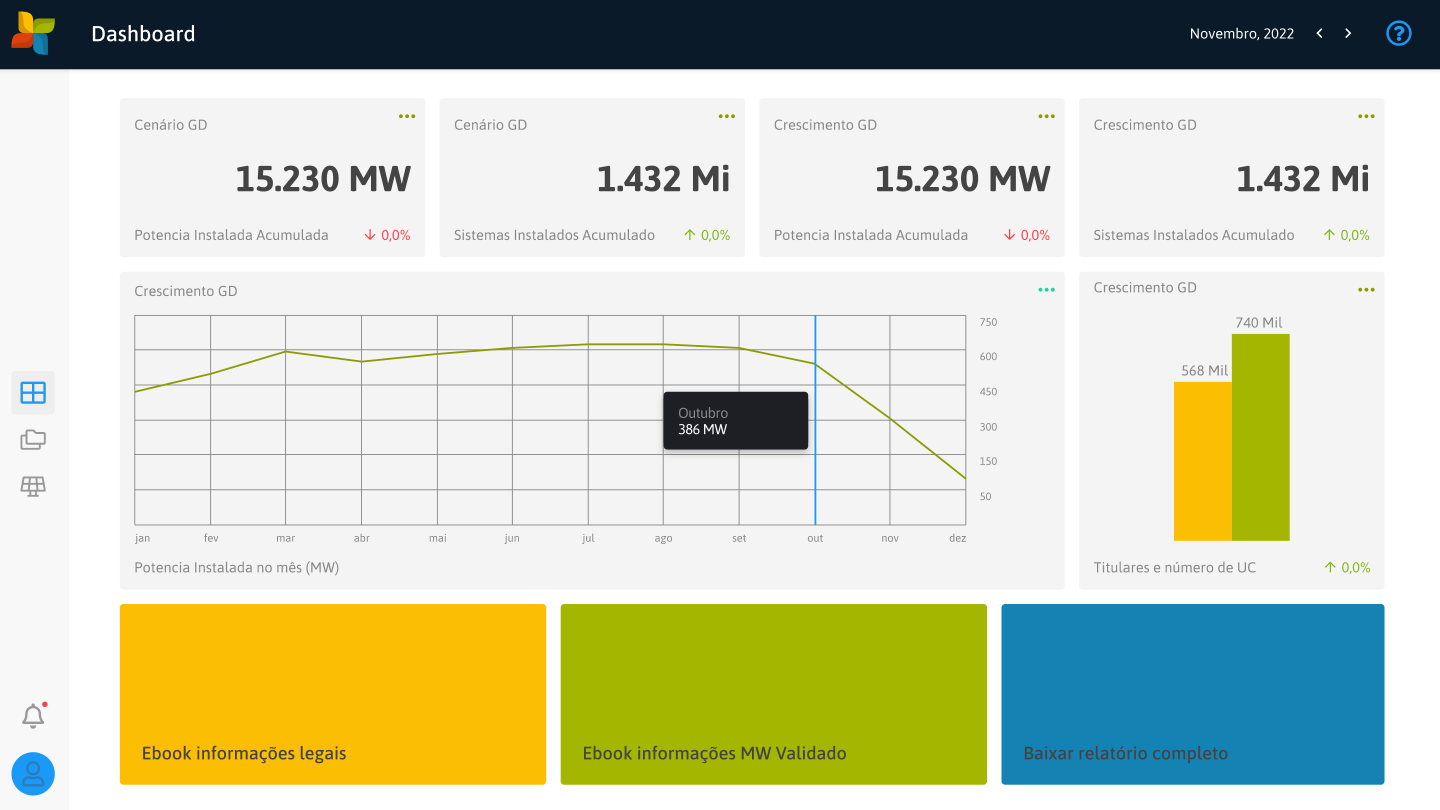Open the help question mark icon

(1398, 33)
